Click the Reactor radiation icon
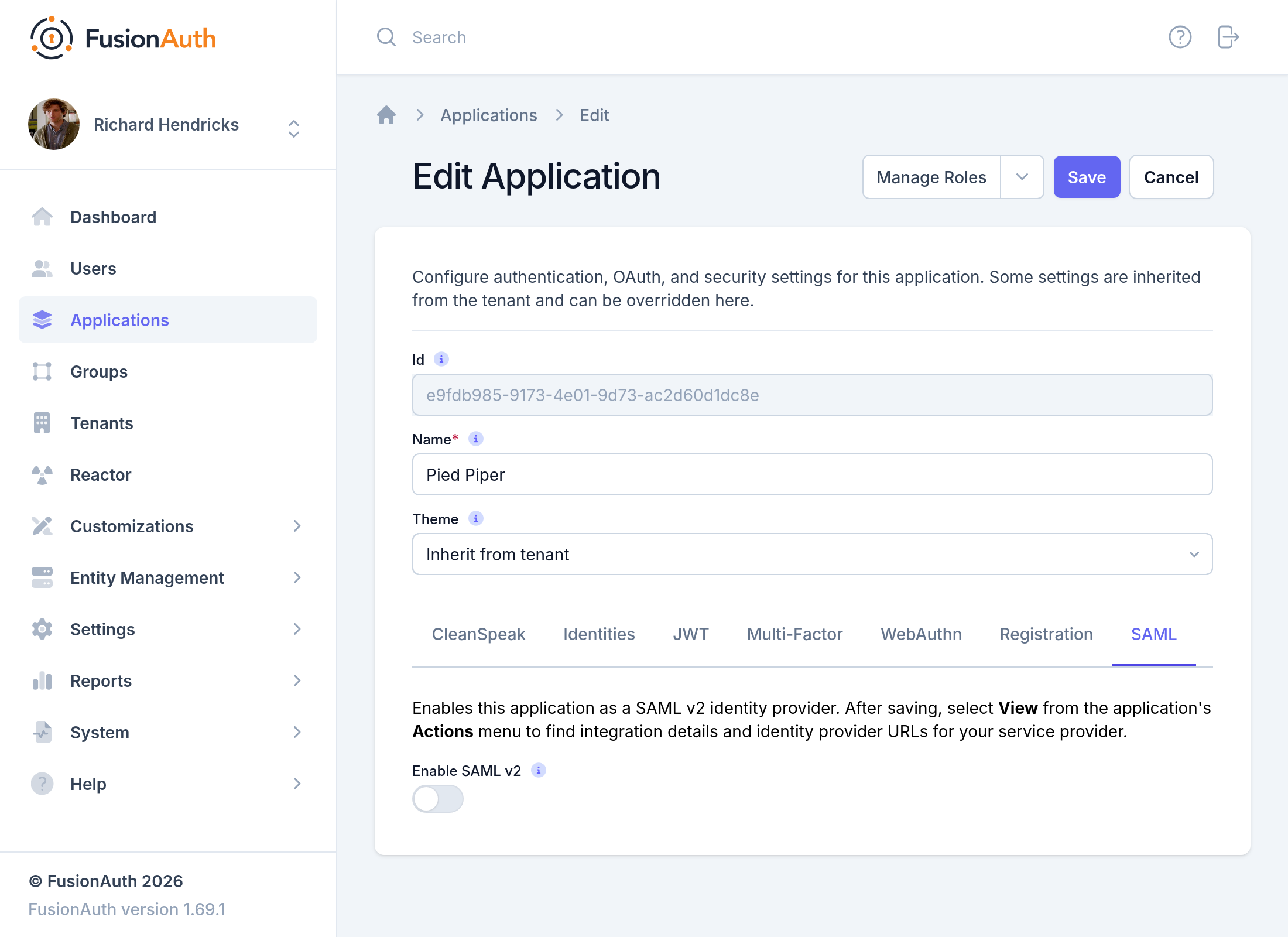The image size is (1288, 937). click(42, 475)
